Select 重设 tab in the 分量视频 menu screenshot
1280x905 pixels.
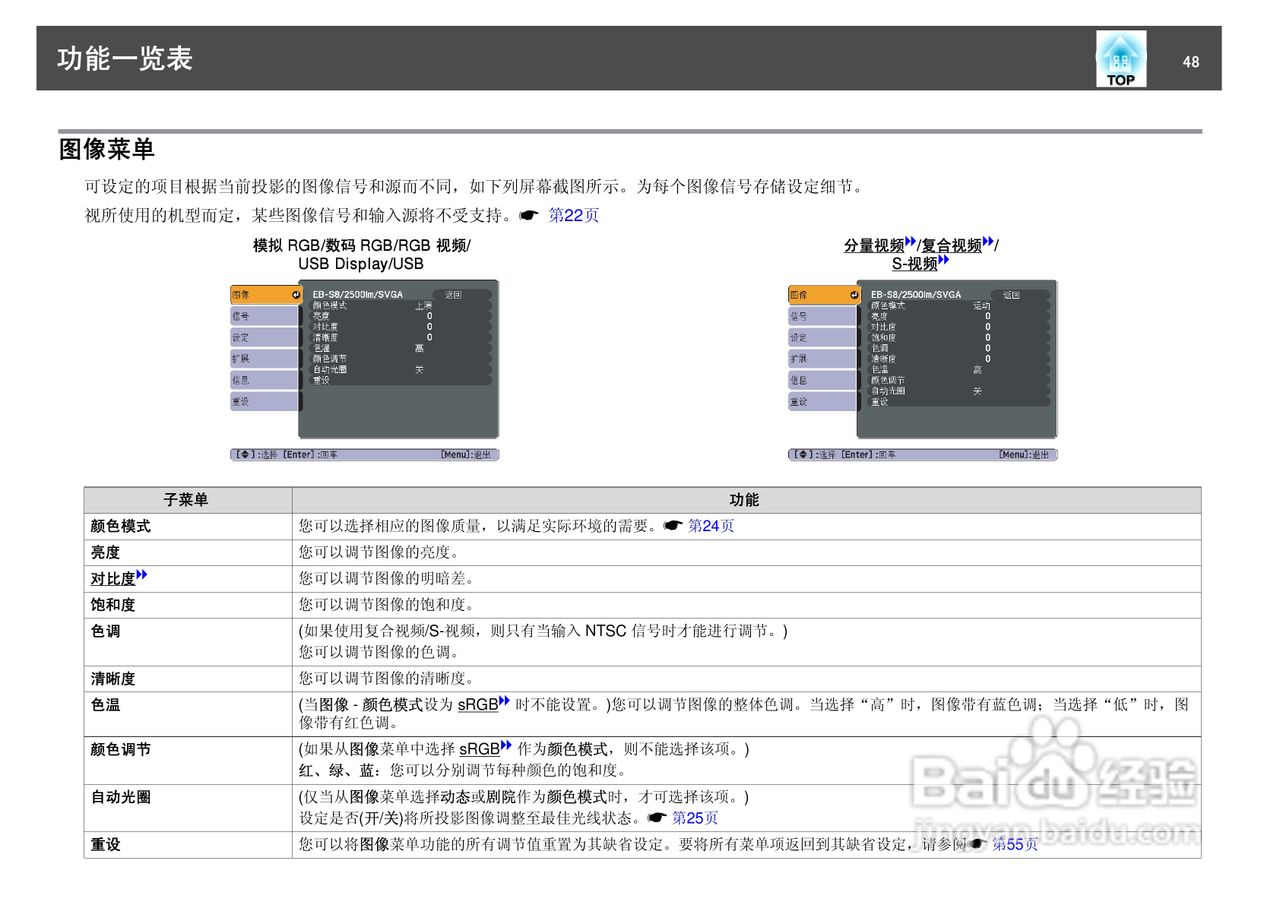[823, 401]
